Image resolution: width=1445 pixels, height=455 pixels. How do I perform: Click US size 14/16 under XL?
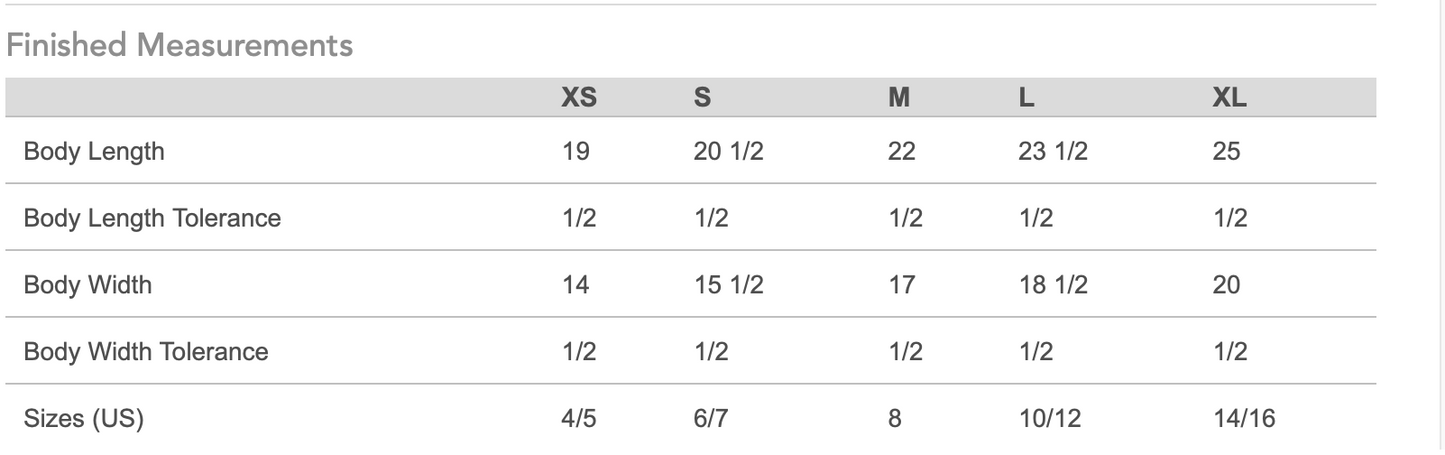[x=1244, y=419]
